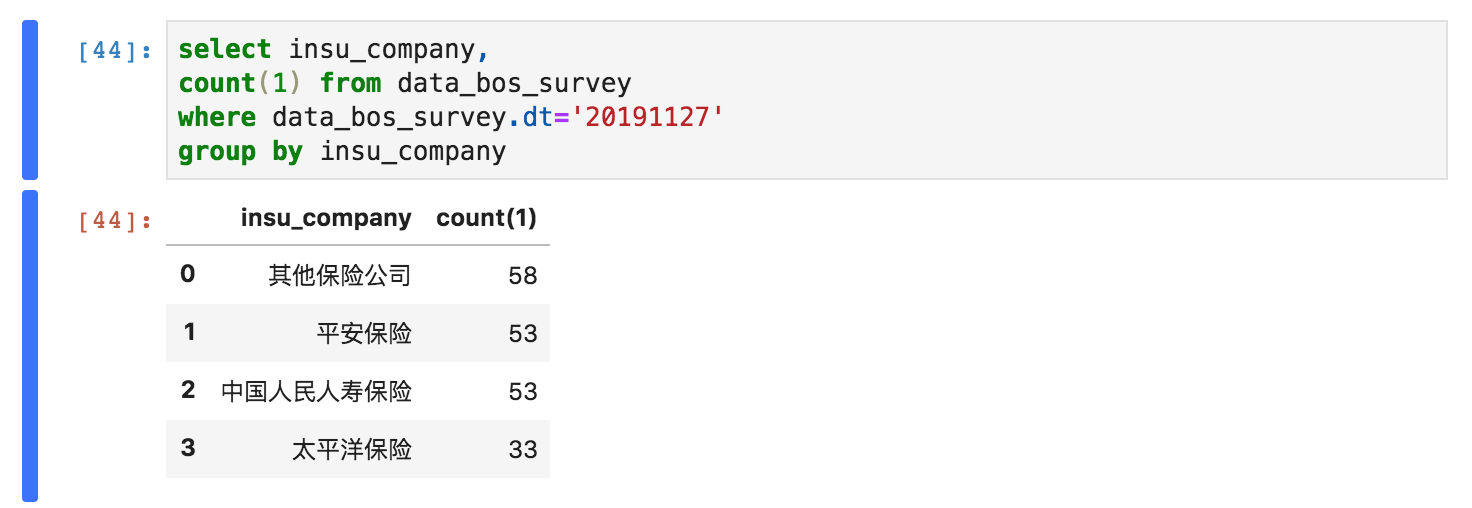Click the date string '20191127' in code
This screenshot has width=1472, height=508.
tap(646, 117)
